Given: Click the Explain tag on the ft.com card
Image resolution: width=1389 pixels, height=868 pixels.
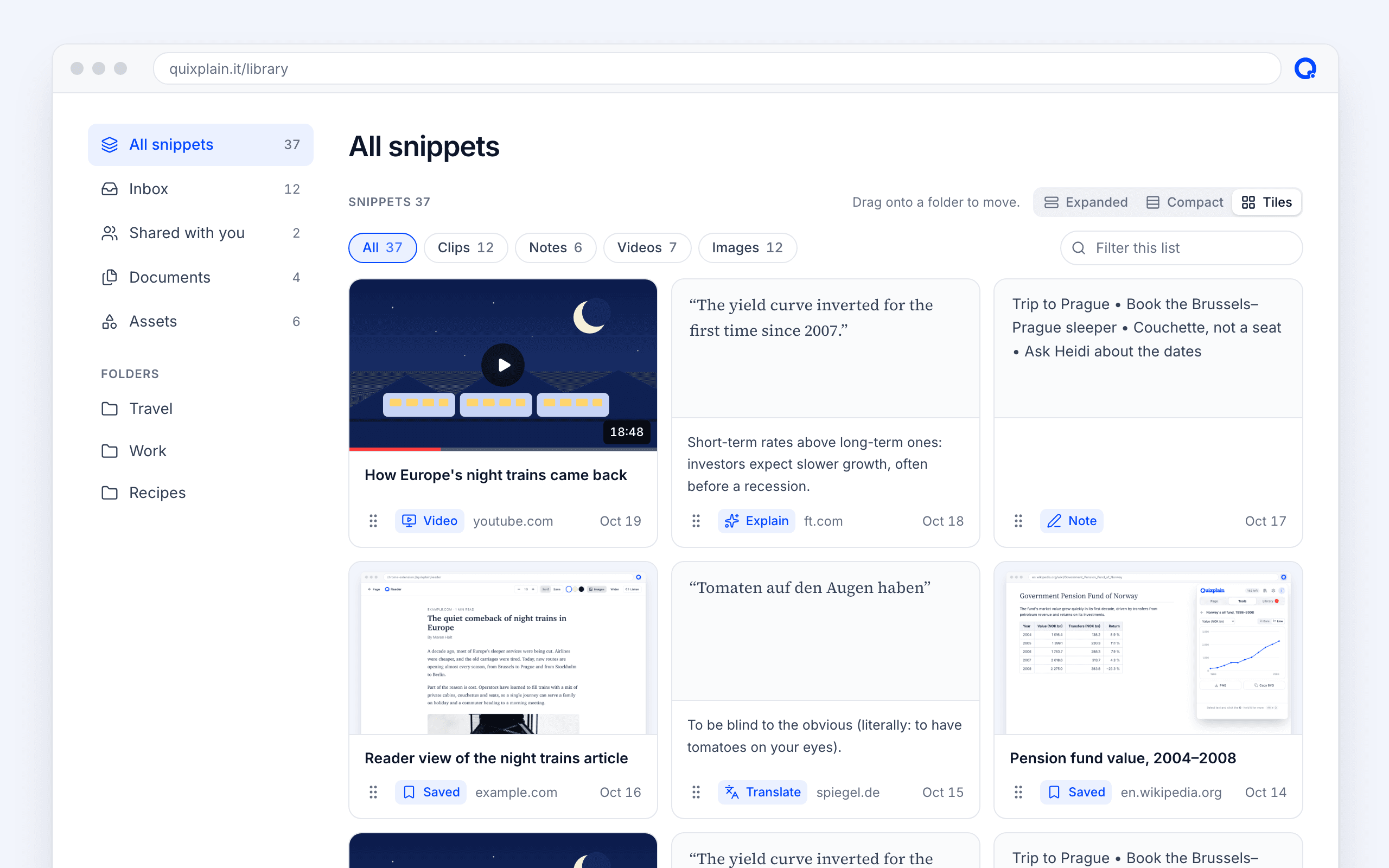Looking at the screenshot, I should coord(756,521).
